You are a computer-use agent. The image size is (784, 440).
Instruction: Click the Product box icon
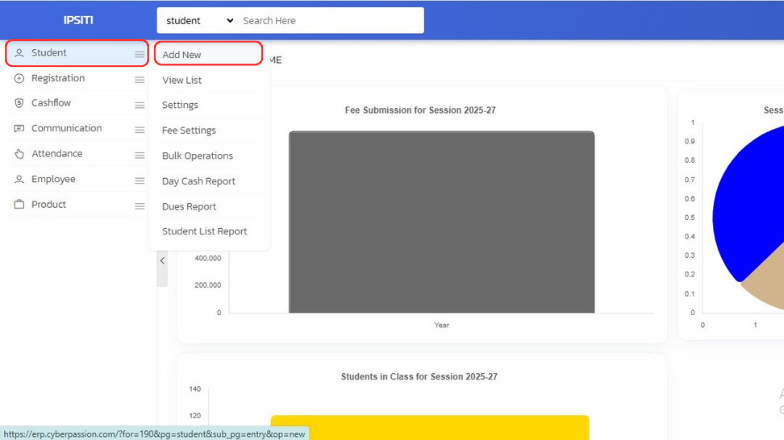pyautogui.click(x=19, y=205)
